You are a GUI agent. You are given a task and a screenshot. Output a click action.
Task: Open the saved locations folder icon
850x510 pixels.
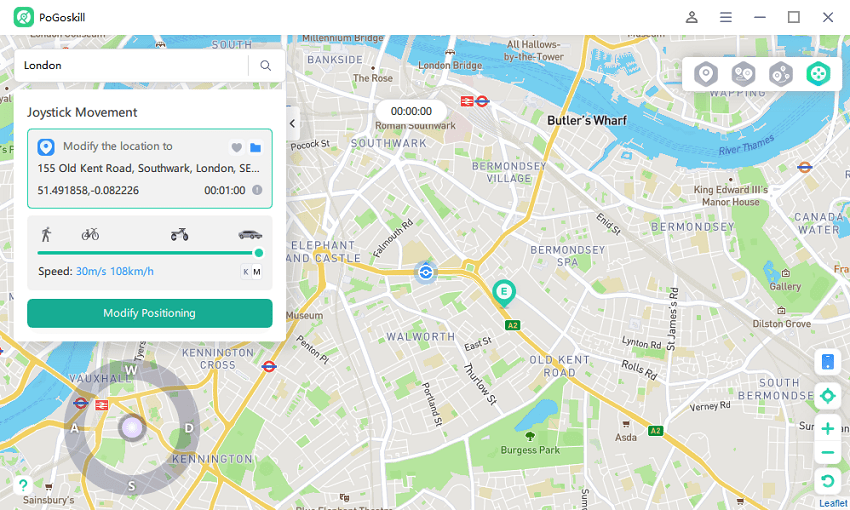click(x=255, y=147)
